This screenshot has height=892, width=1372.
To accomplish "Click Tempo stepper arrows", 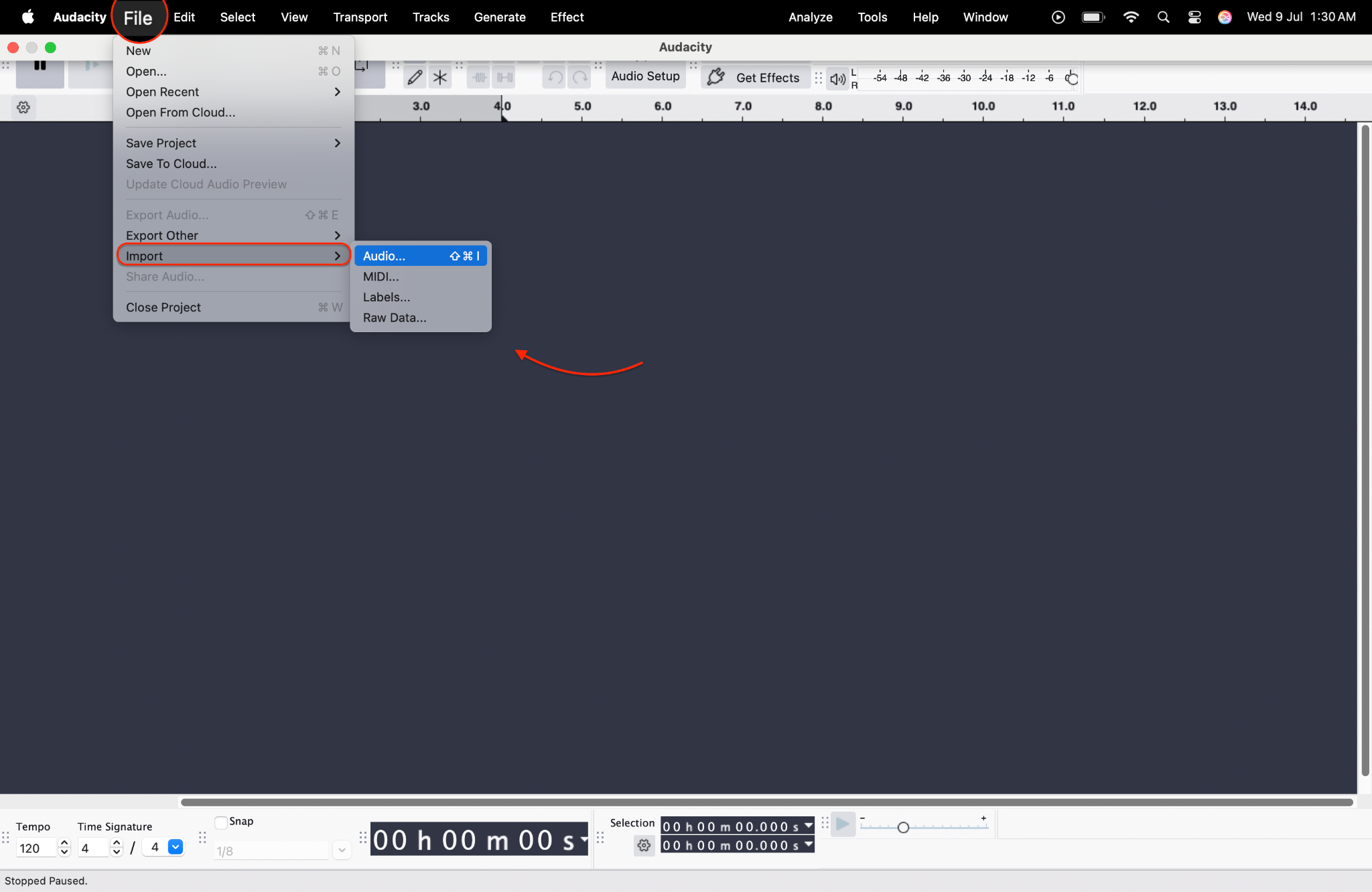I will pyautogui.click(x=64, y=848).
